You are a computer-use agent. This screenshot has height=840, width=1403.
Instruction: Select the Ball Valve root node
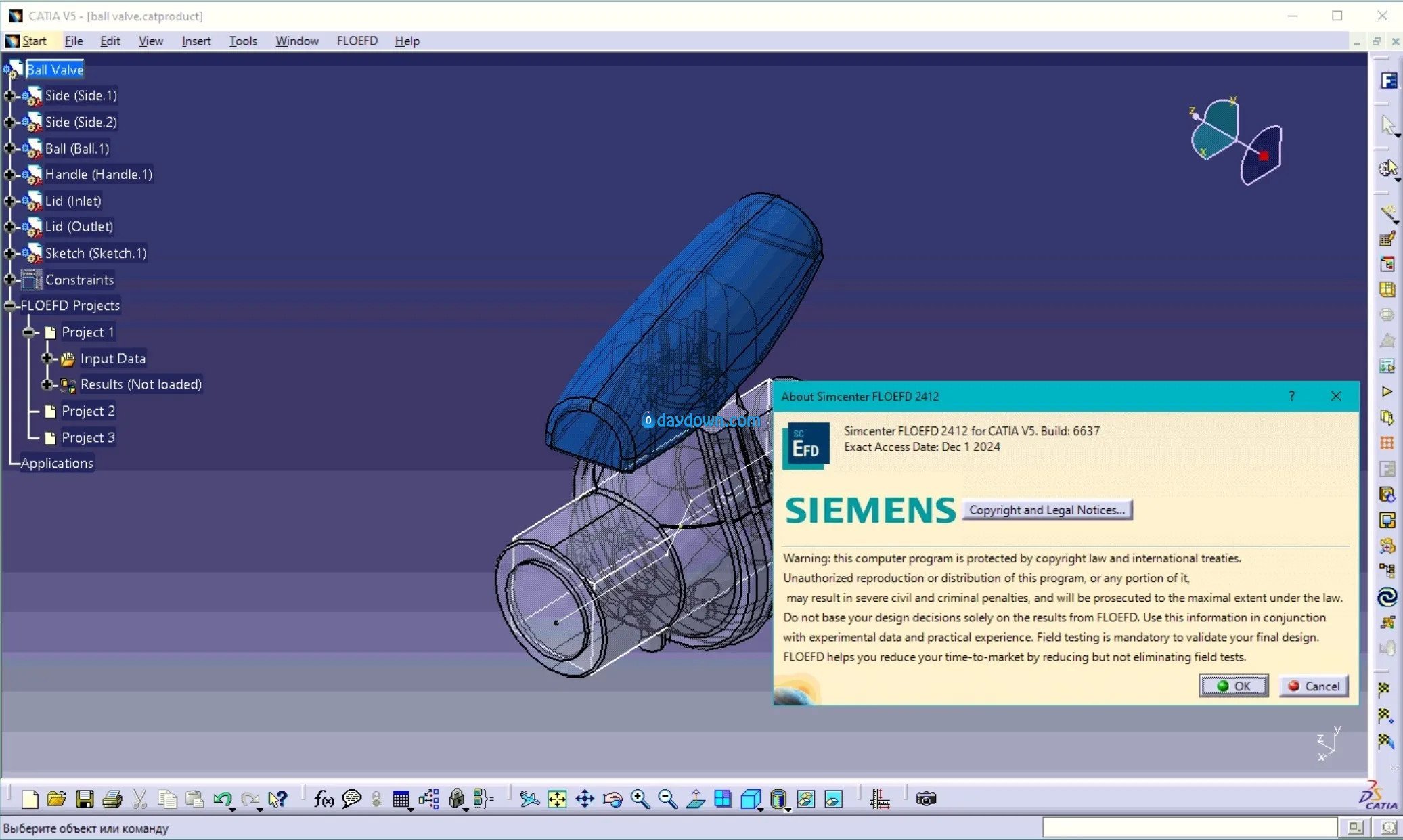[x=55, y=70]
